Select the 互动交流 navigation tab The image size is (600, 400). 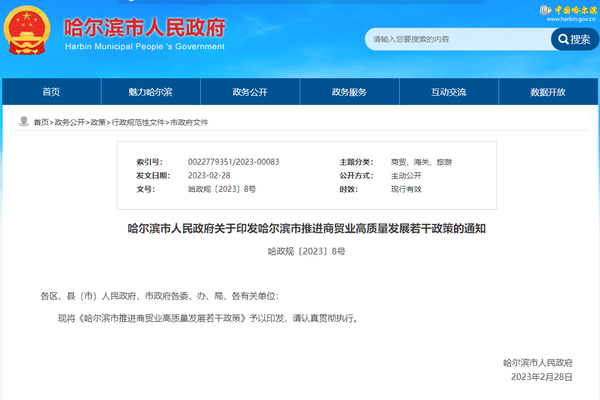coord(449,92)
